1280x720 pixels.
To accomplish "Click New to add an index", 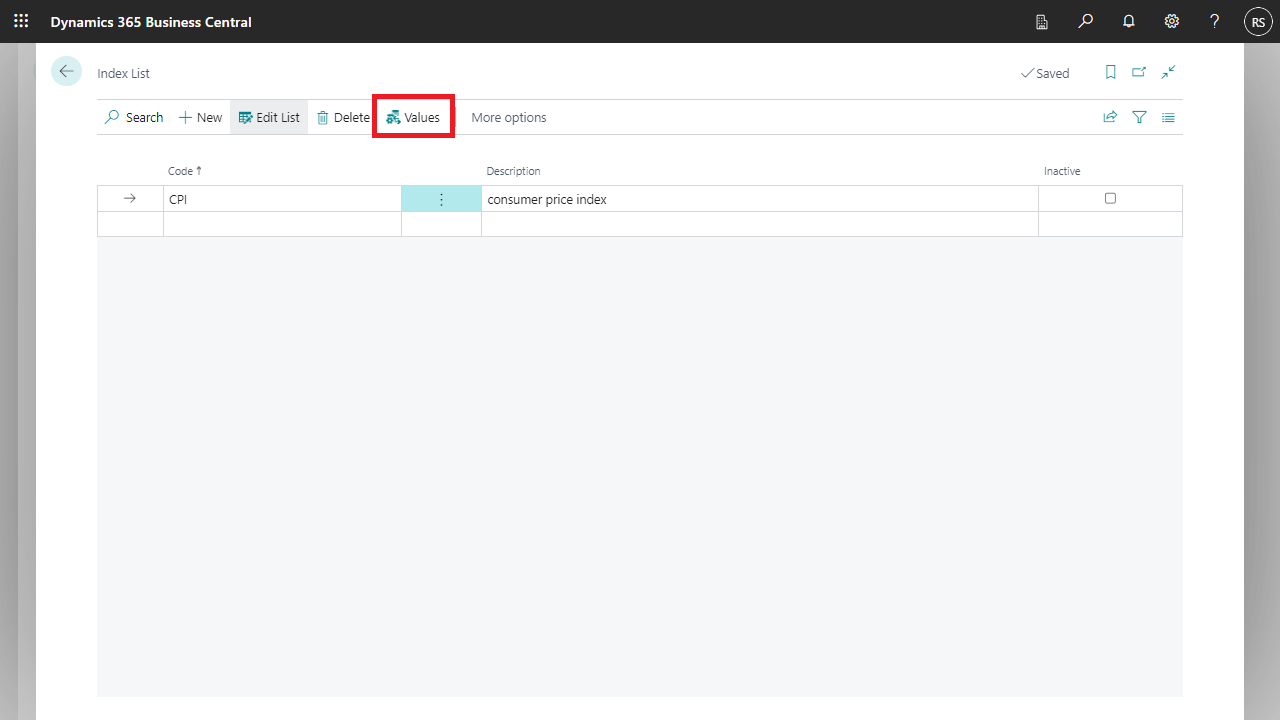I will tap(200, 118).
